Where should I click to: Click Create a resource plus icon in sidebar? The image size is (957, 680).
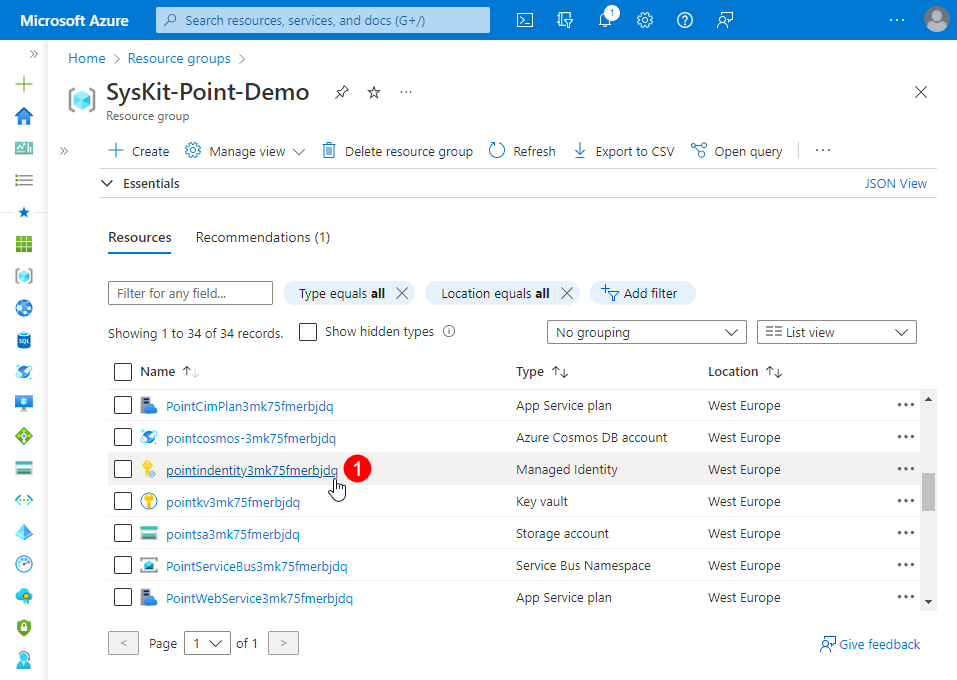click(x=23, y=84)
